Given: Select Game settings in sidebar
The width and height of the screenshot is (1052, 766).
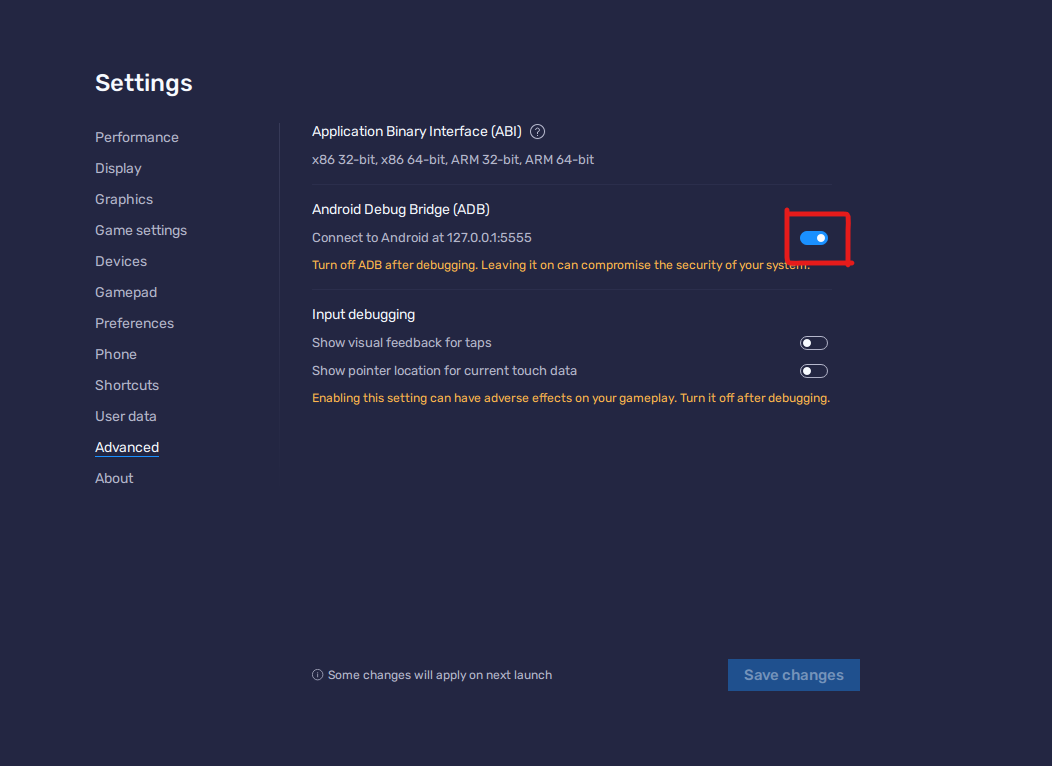Looking at the screenshot, I should [141, 230].
